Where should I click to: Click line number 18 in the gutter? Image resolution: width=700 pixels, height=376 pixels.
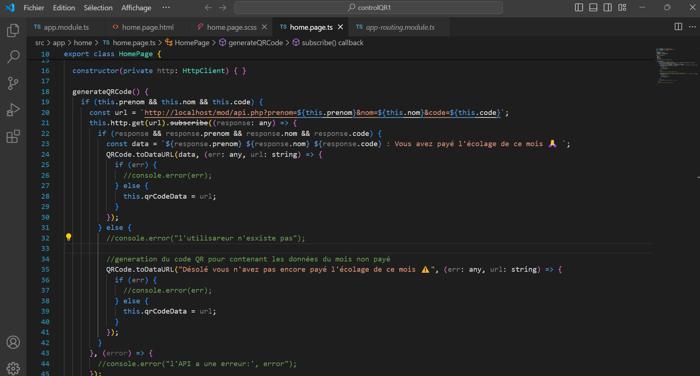click(45, 92)
